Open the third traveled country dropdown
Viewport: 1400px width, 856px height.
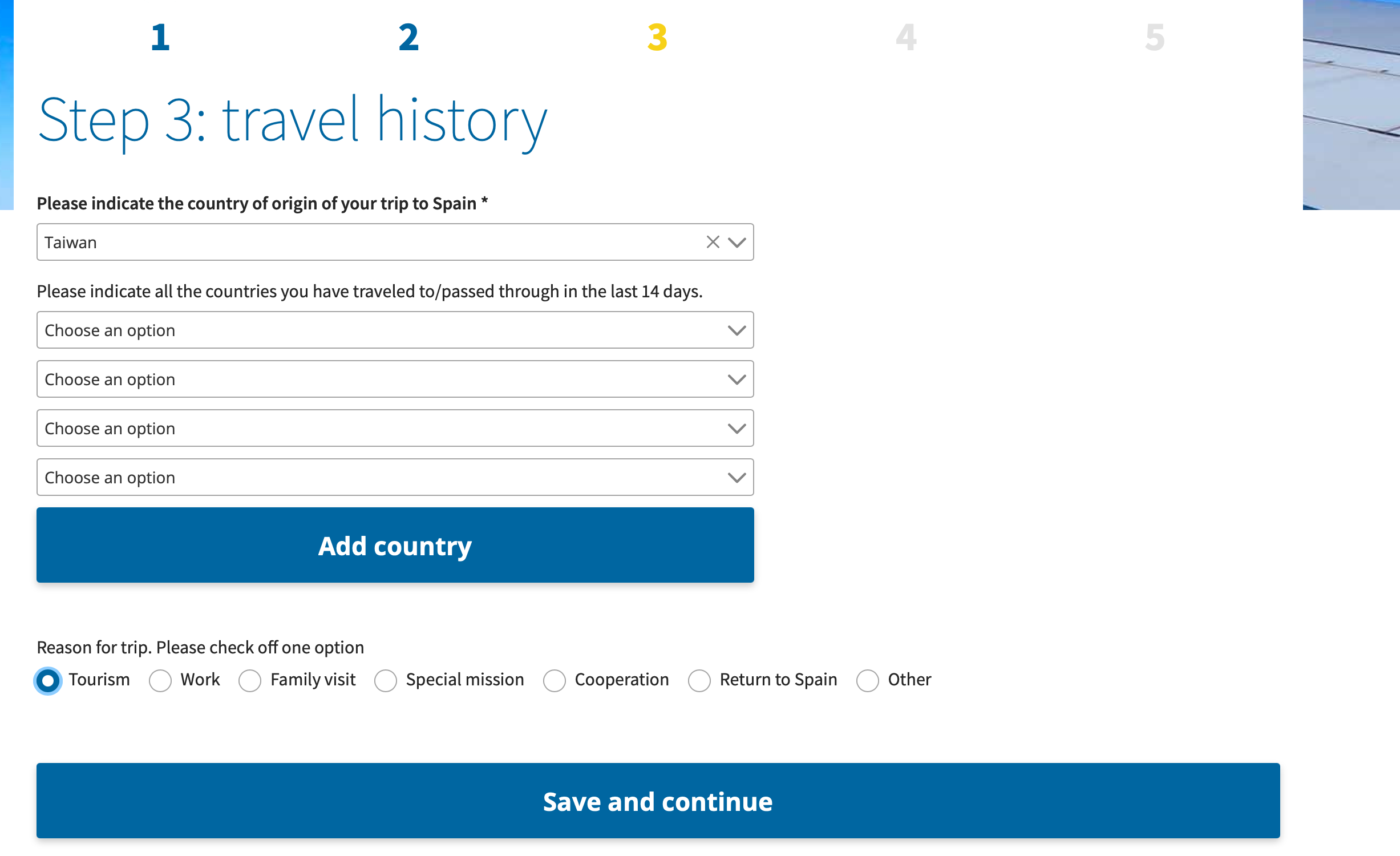pyautogui.click(x=395, y=428)
